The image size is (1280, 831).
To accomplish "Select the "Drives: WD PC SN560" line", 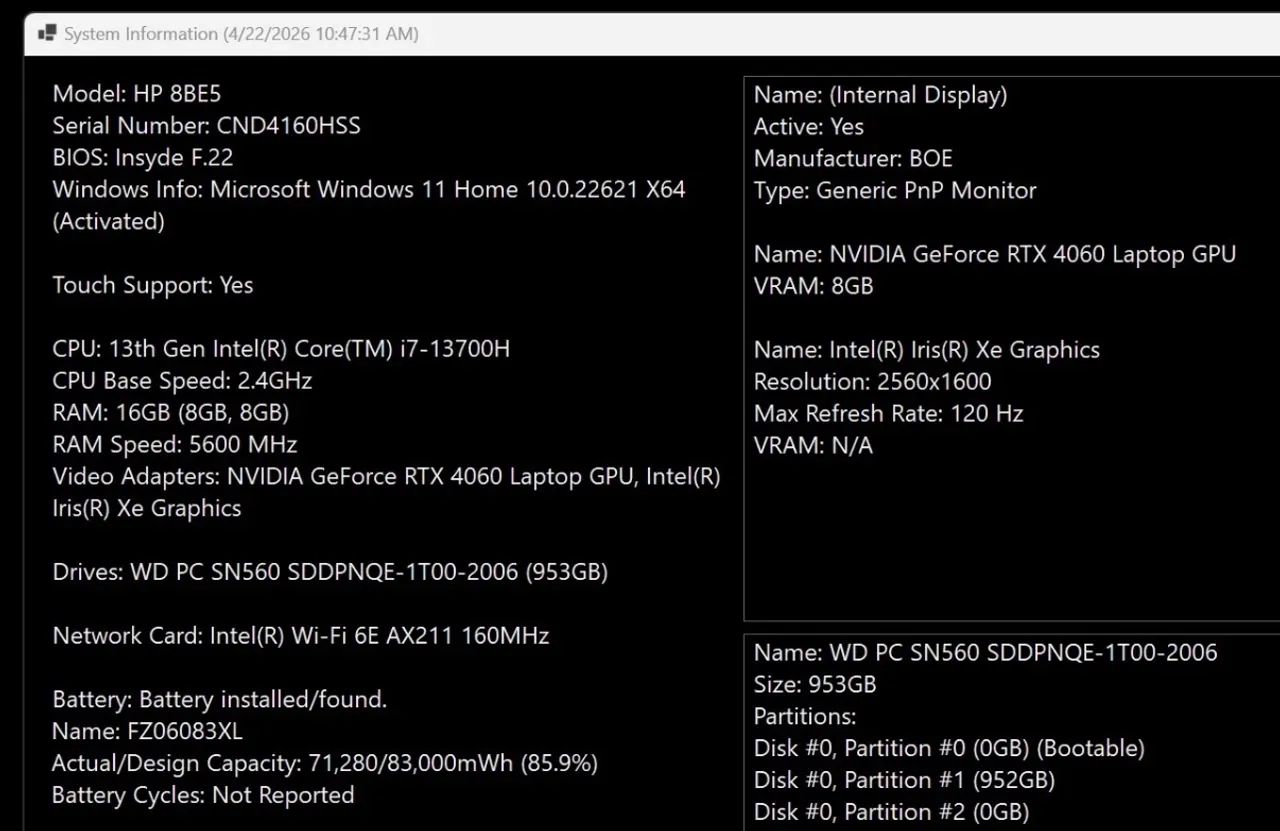I will point(330,573).
